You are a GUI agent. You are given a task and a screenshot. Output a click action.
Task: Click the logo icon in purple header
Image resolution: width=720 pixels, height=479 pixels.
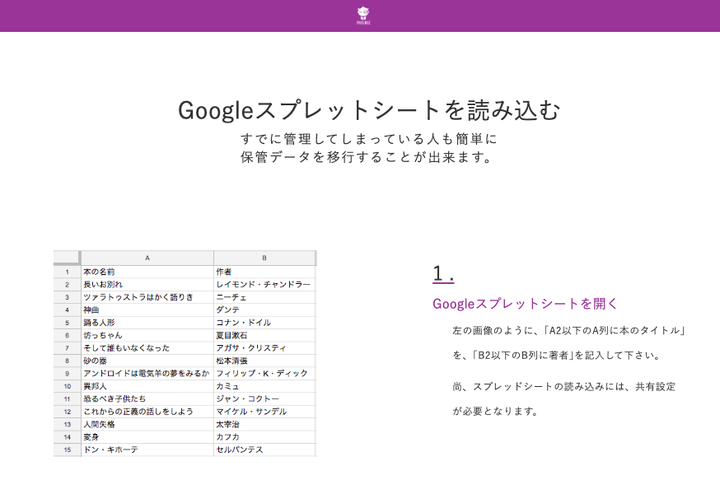(x=363, y=16)
